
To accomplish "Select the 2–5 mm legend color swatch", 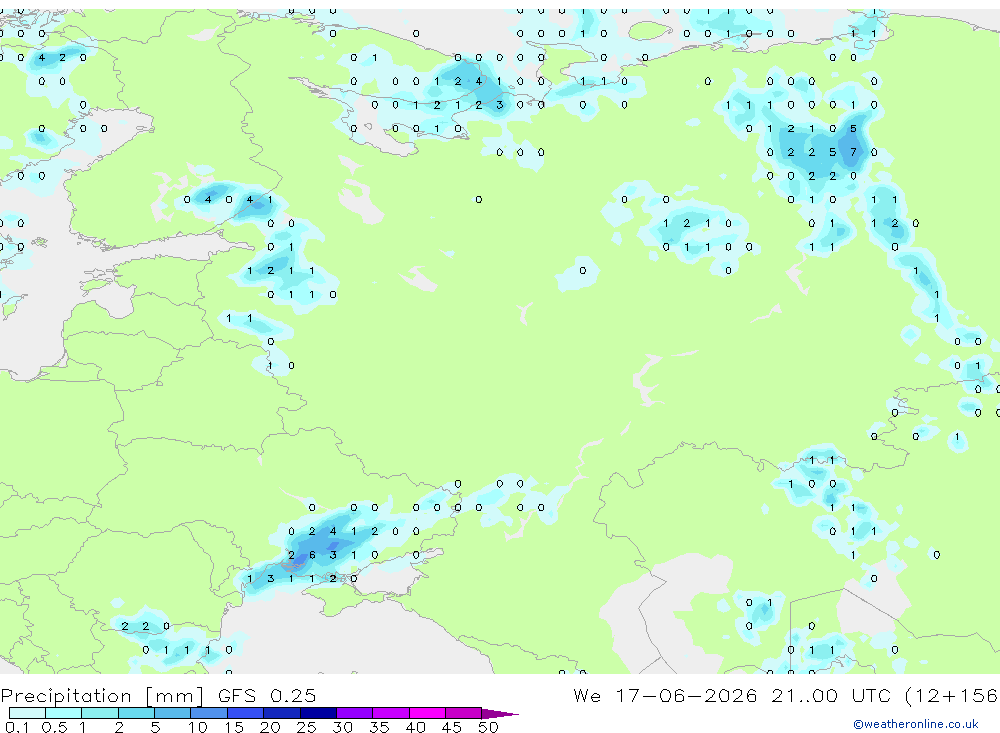I will 136,713.
